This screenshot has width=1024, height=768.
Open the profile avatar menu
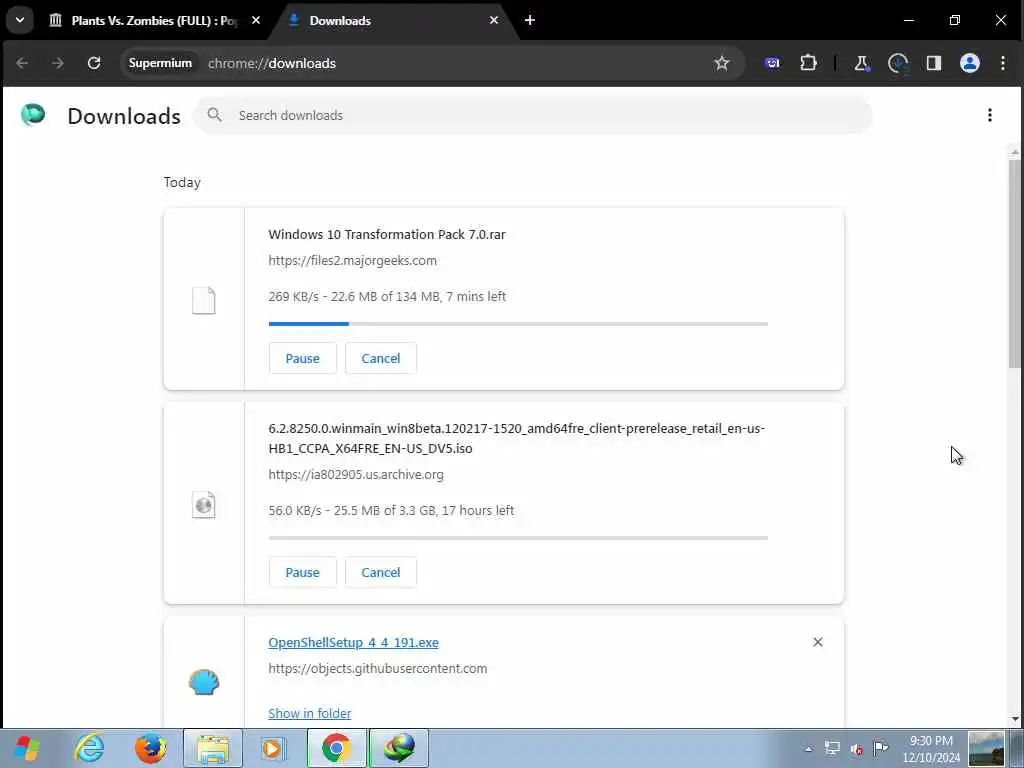(x=969, y=63)
